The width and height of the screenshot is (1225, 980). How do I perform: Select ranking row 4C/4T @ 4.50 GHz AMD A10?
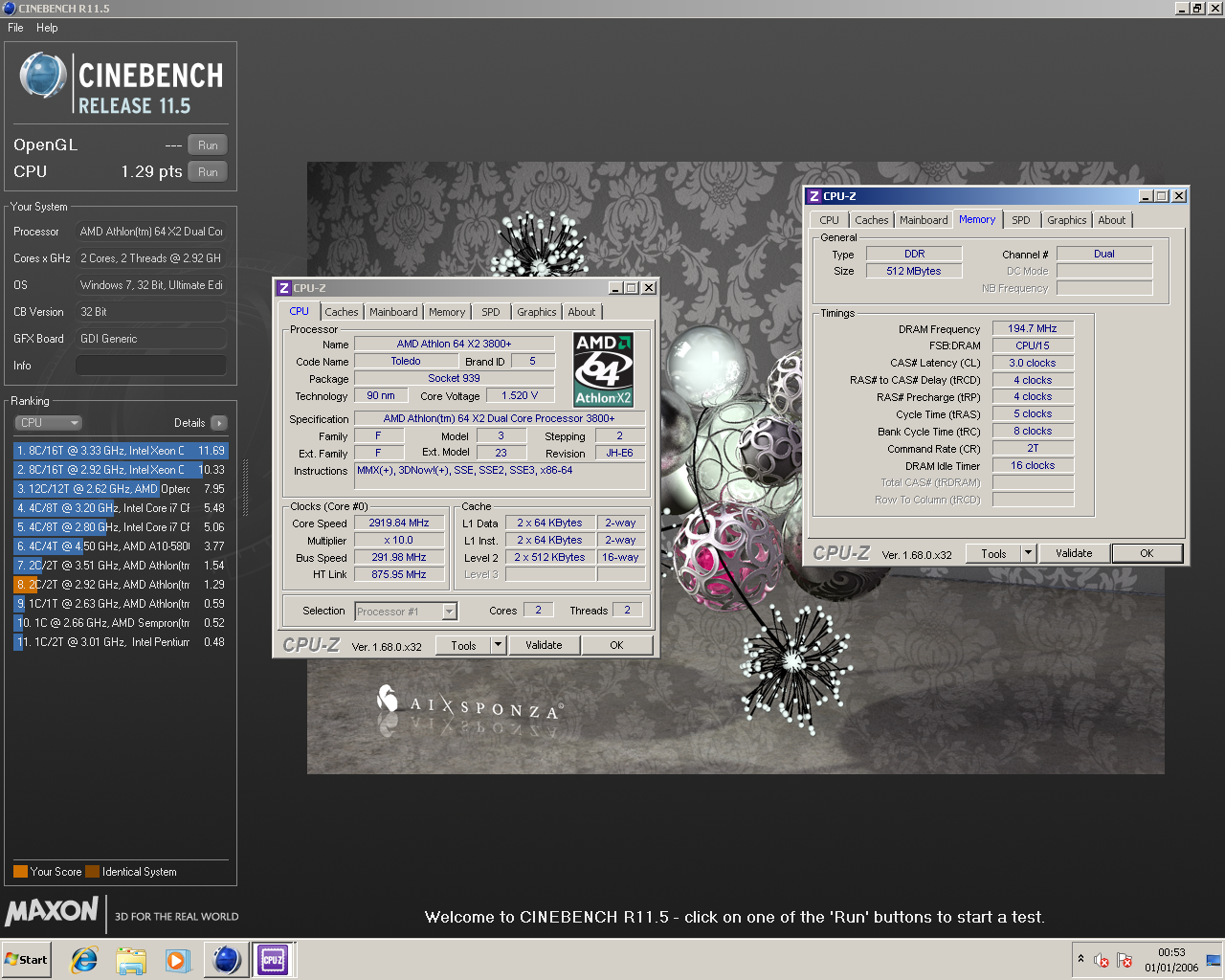pyautogui.click(x=121, y=546)
